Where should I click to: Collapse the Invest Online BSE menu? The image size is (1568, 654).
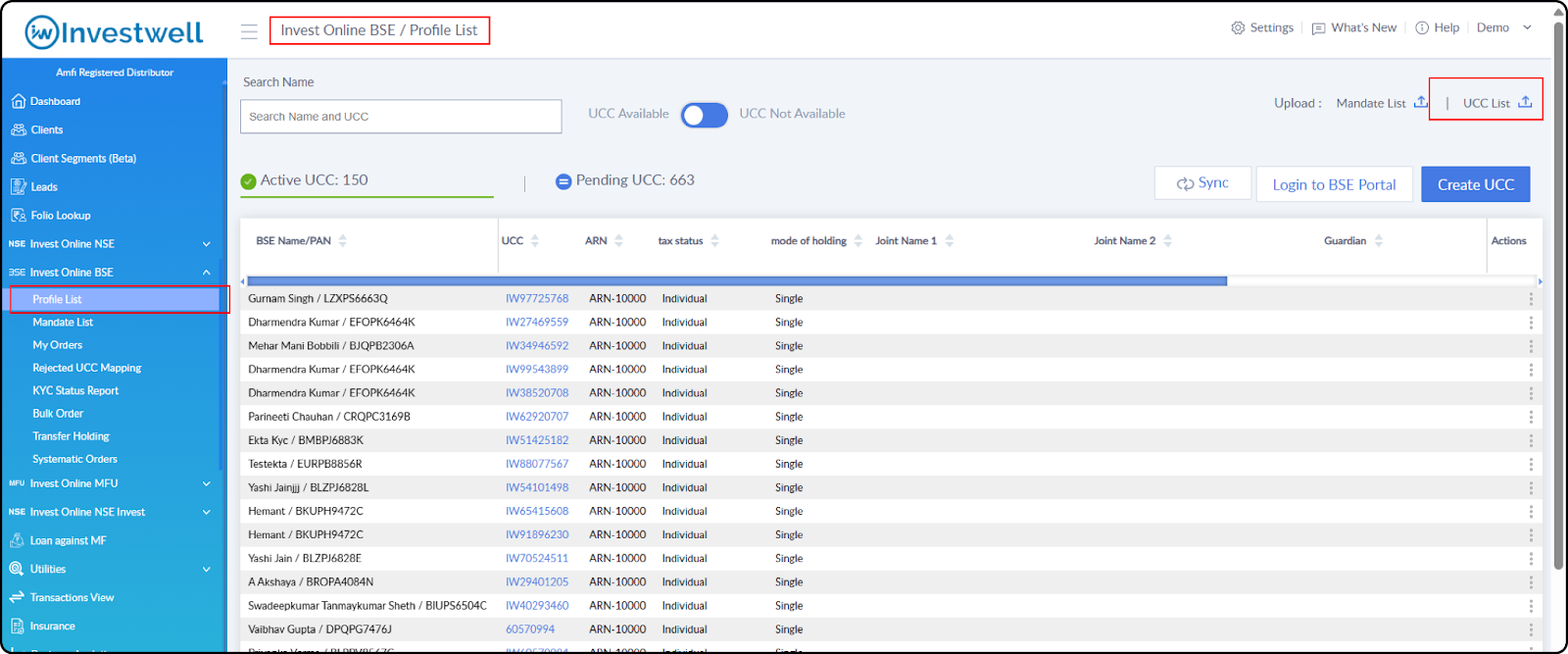click(207, 273)
